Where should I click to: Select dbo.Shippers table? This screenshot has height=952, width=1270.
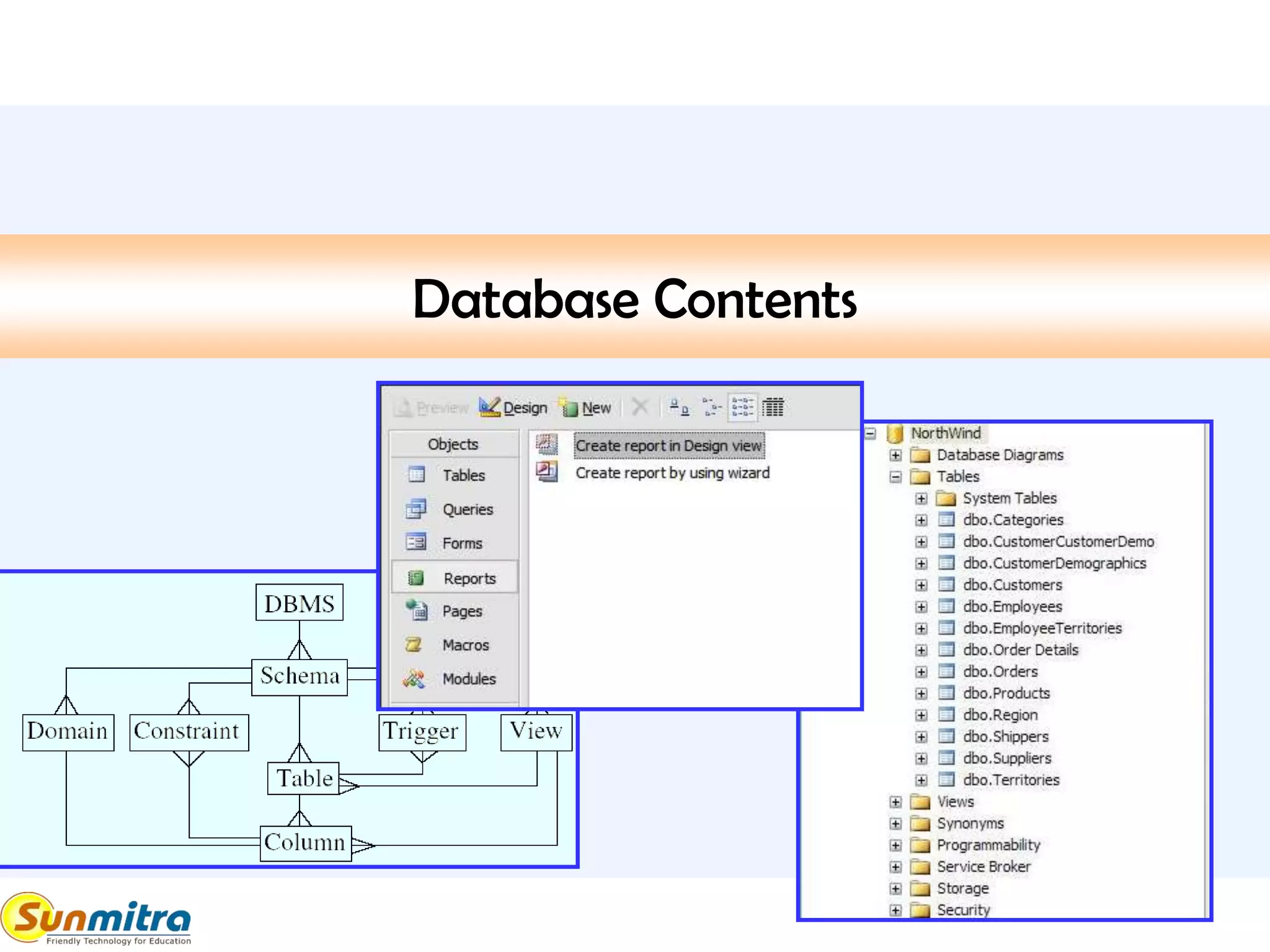coord(1006,737)
